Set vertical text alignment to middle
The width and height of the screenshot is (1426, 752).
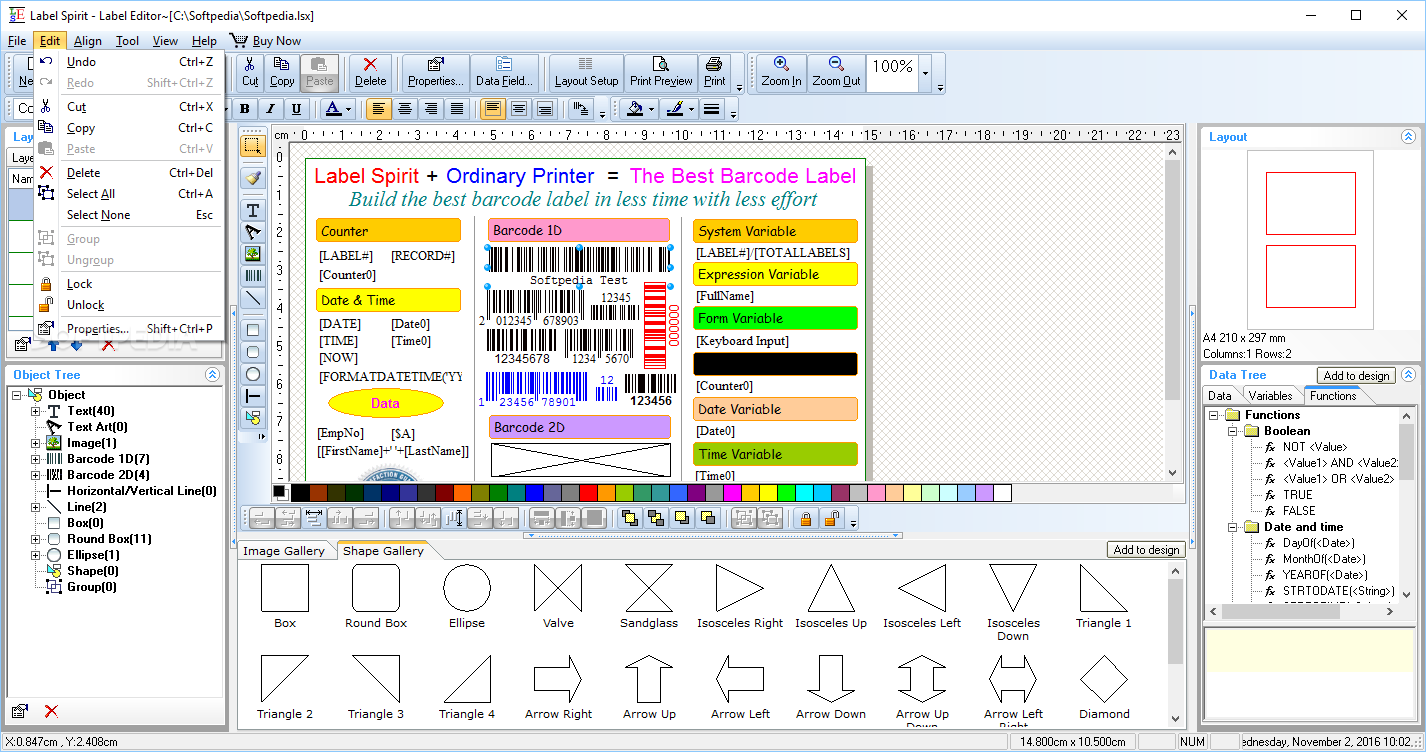tap(519, 109)
